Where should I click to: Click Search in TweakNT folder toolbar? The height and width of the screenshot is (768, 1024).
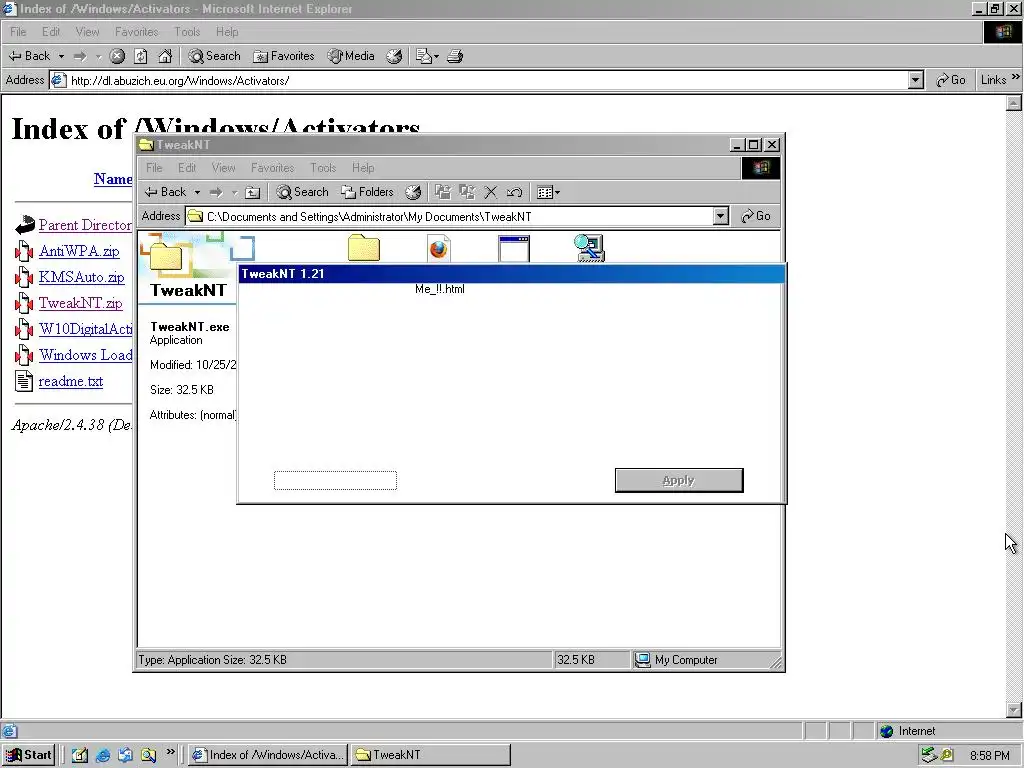(302, 192)
